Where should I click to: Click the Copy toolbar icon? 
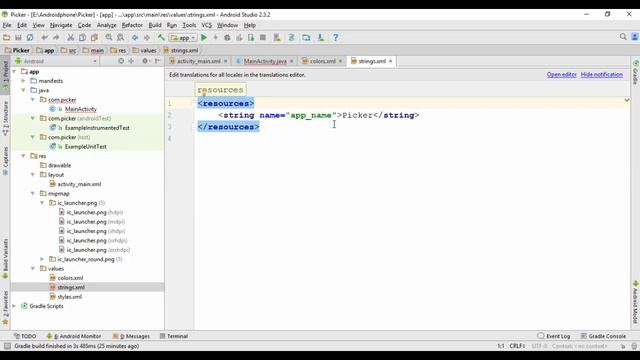(x=82, y=38)
